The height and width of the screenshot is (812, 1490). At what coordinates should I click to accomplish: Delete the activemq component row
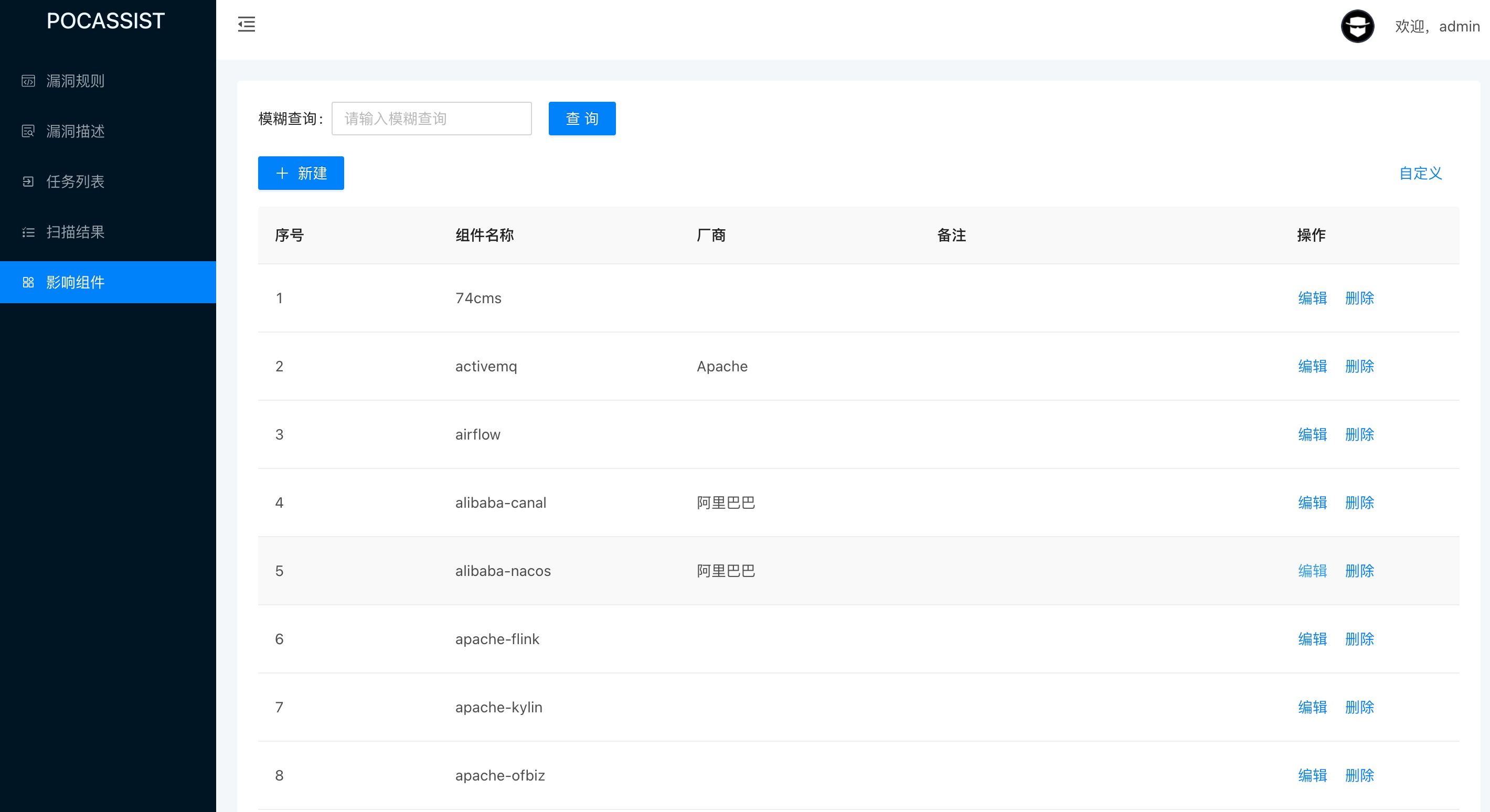click(1359, 366)
